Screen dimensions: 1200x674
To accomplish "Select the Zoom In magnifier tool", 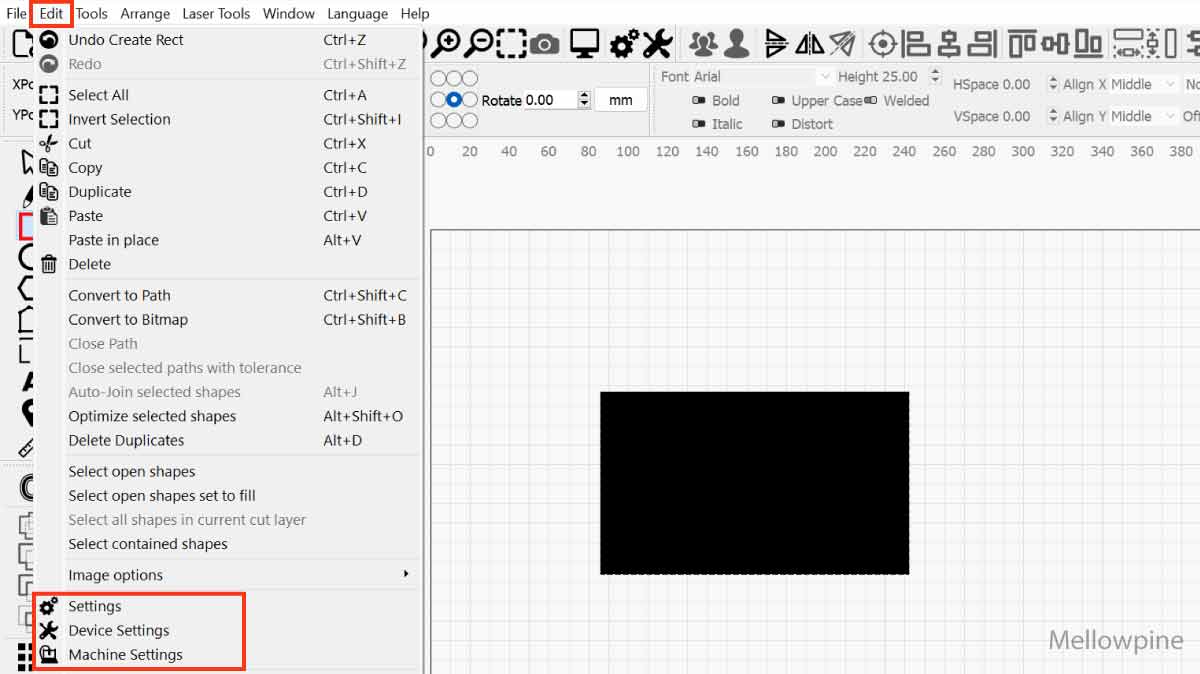I will pyautogui.click(x=447, y=43).
